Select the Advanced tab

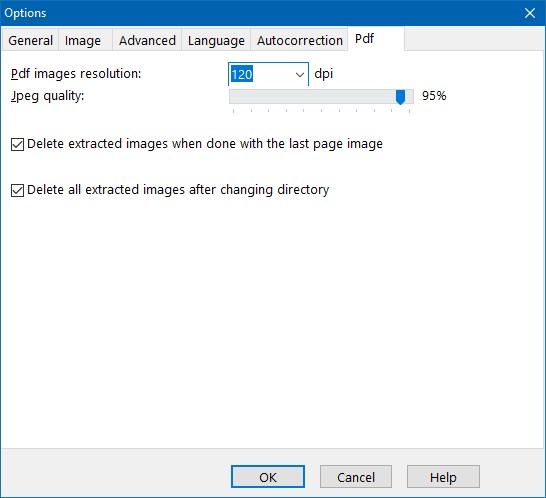(x=147, y=41)
